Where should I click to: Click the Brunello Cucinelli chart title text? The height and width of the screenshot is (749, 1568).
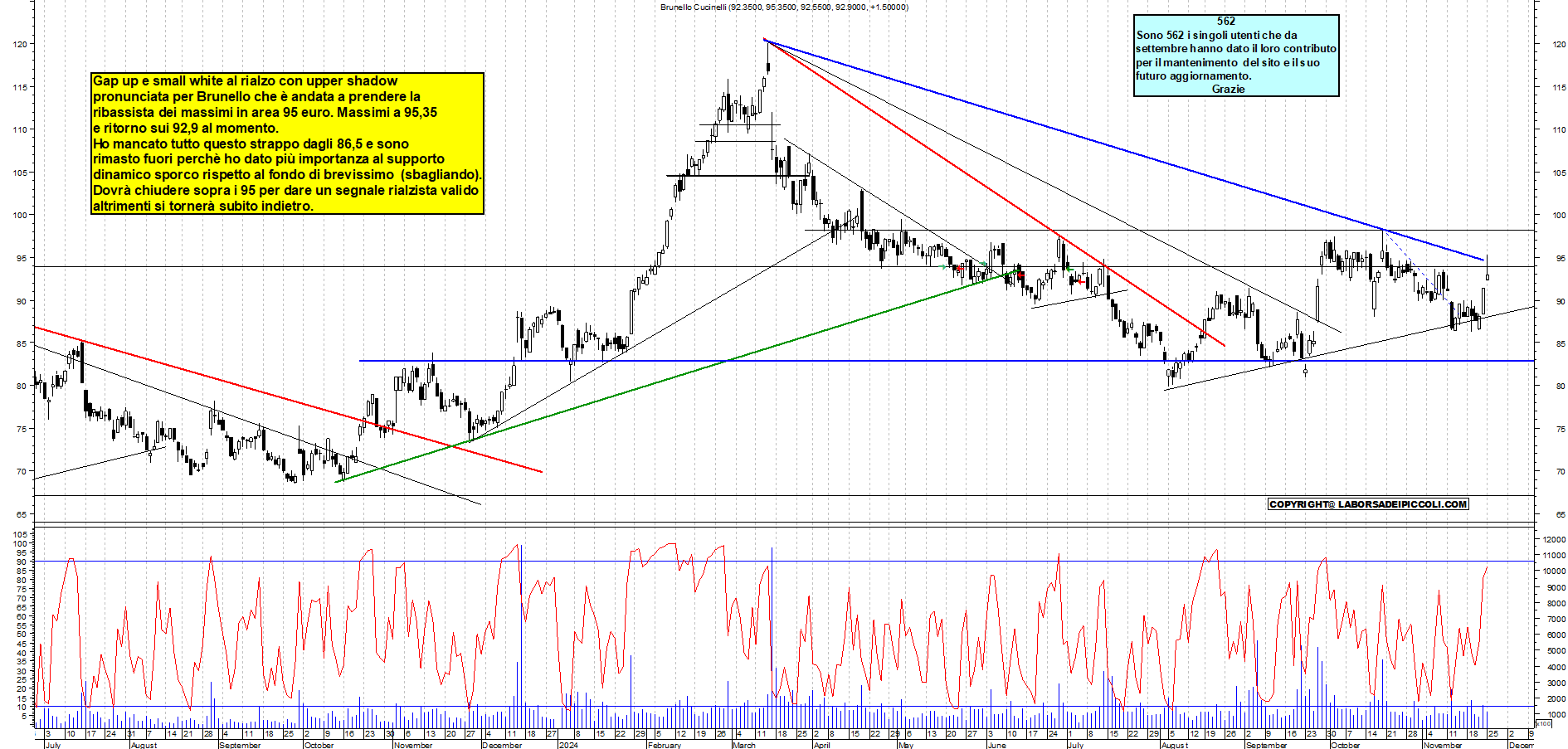[x=784, y=7]
